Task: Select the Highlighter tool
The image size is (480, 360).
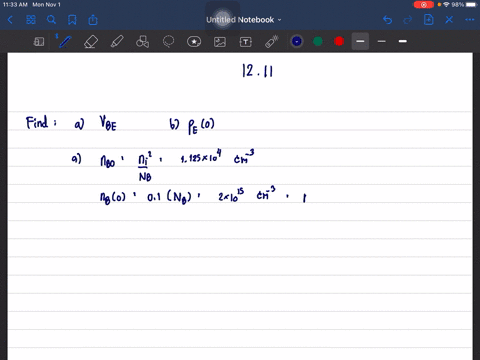Action: pos(117,42)
